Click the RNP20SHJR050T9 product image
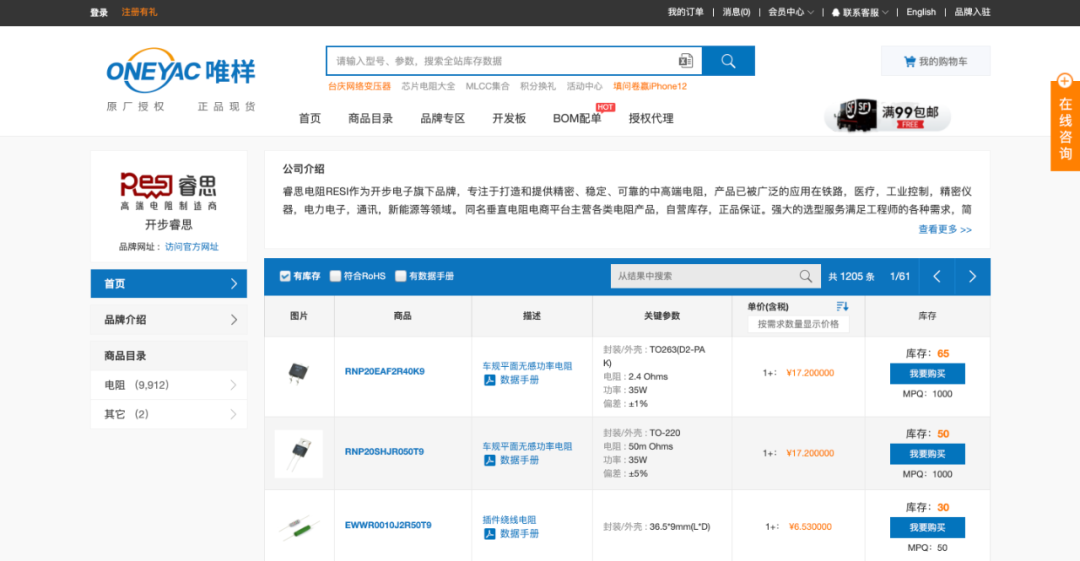 [298, 453]
